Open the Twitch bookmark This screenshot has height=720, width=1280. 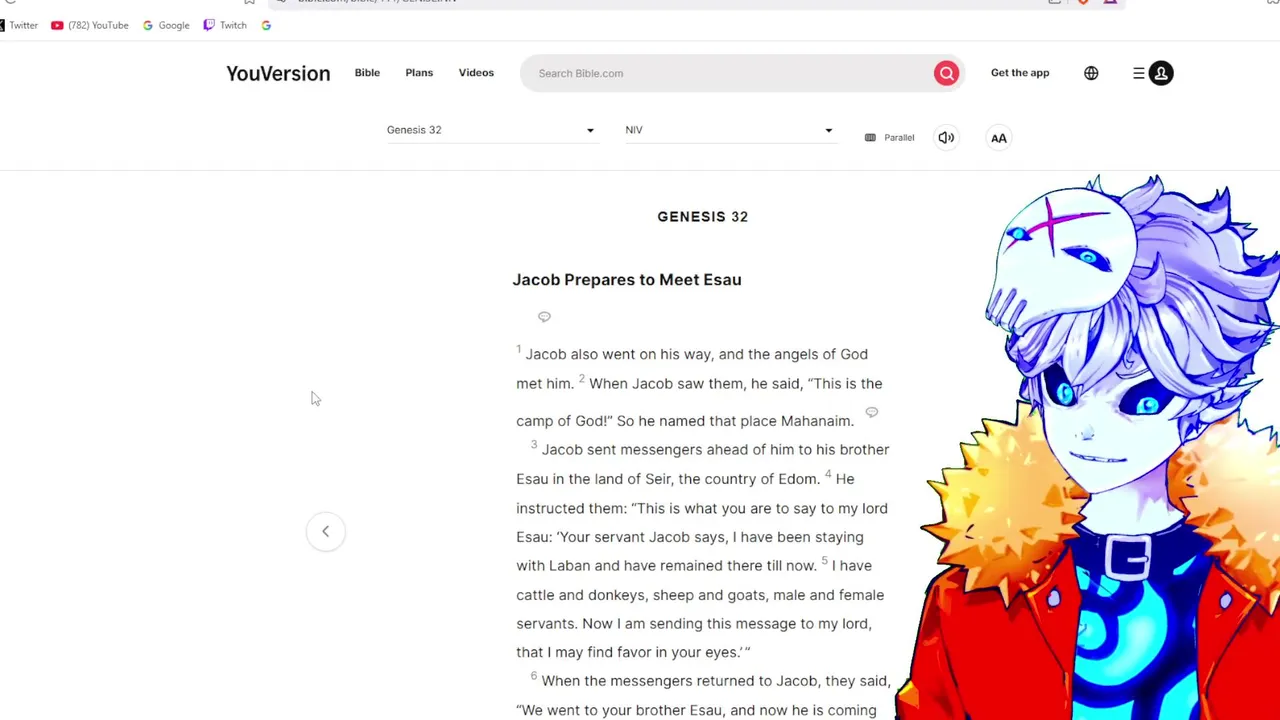pyautogui.click(x=225, y=25)
